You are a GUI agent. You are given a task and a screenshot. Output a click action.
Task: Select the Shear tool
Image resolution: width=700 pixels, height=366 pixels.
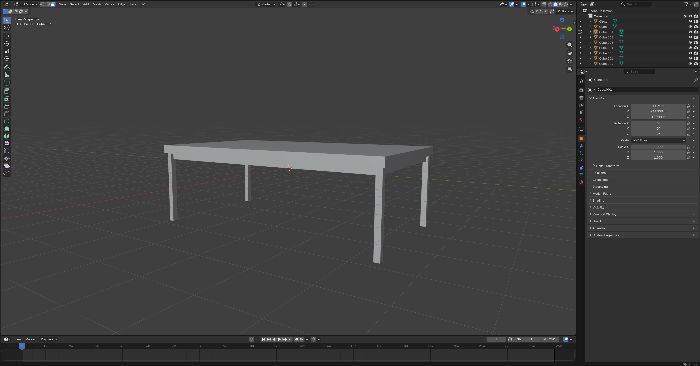tap(7, 166)
